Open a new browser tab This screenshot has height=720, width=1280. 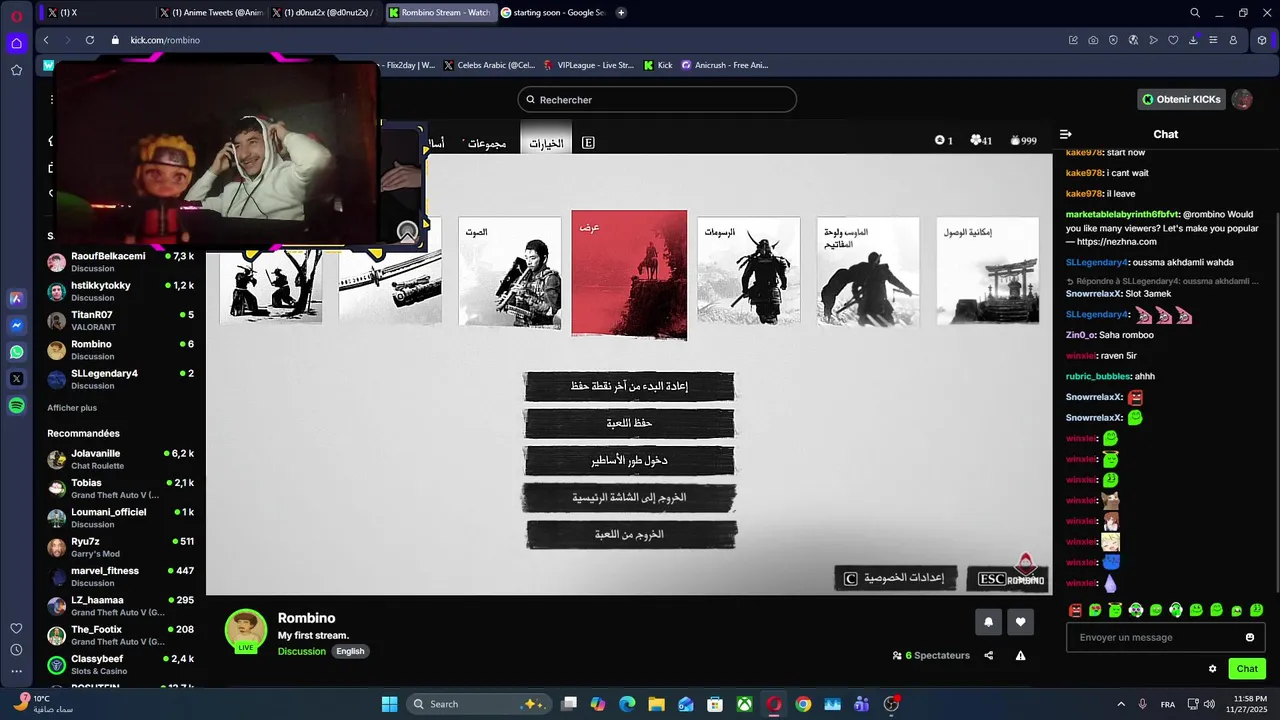tap(621, 13)
